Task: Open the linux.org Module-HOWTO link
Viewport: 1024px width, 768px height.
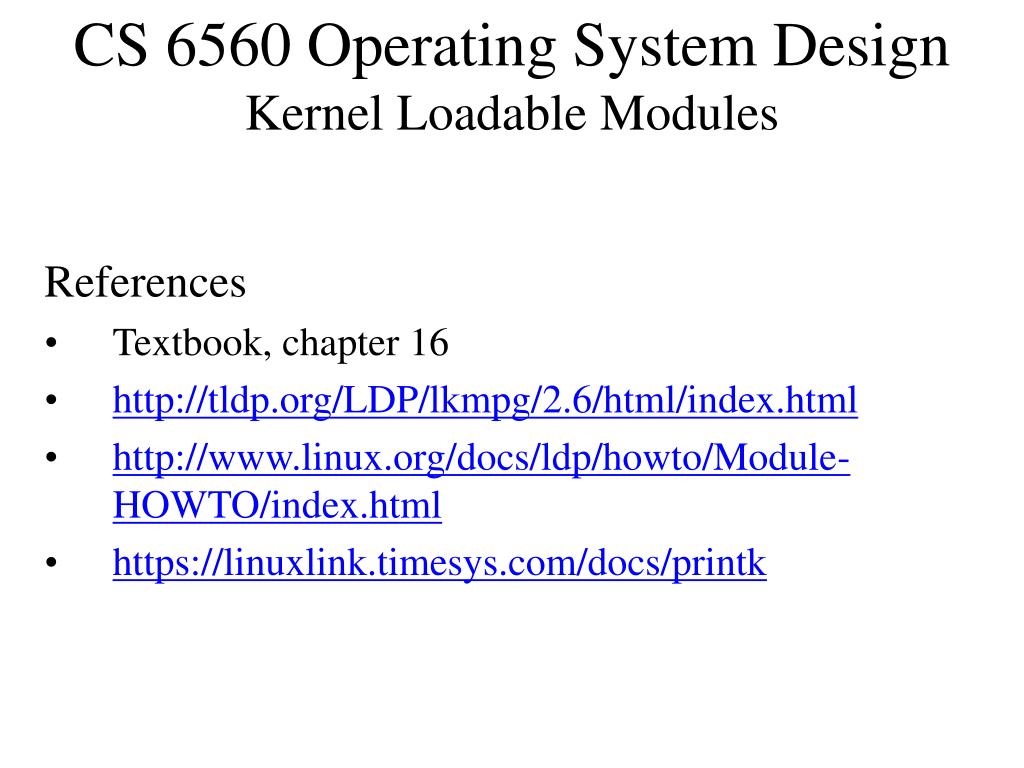Action: (x=481, y=481)
